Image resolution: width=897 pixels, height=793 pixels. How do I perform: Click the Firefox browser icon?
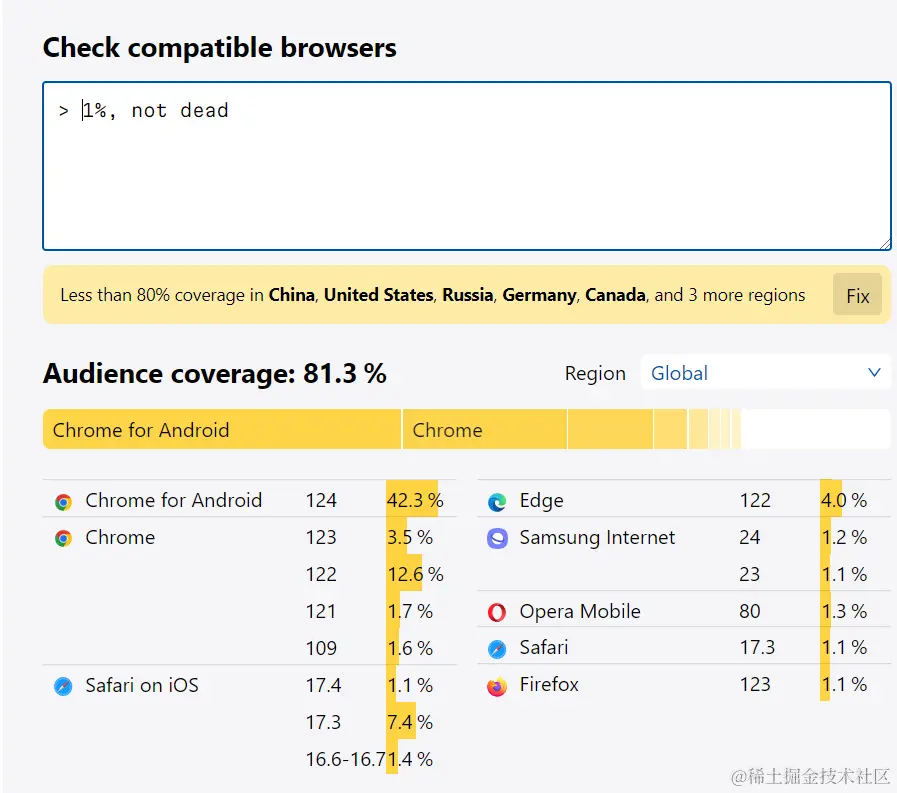(497, 686)
